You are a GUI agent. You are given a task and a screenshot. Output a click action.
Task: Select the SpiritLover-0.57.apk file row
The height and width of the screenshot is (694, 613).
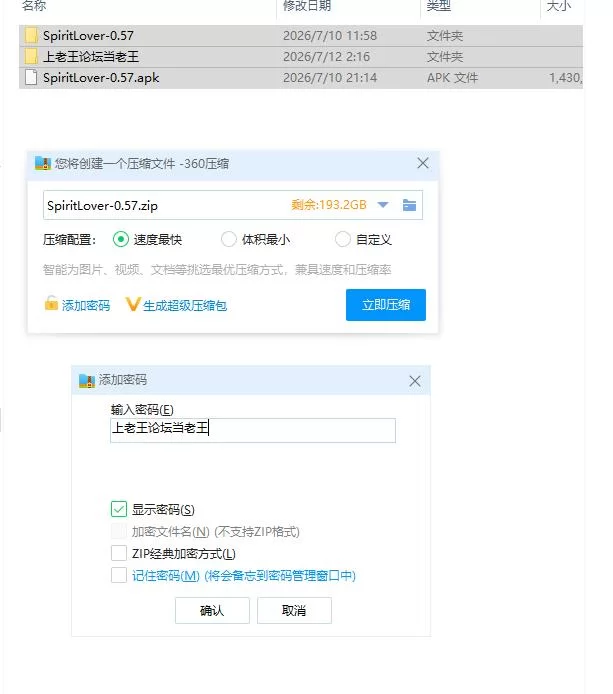(x=301, y=78)
